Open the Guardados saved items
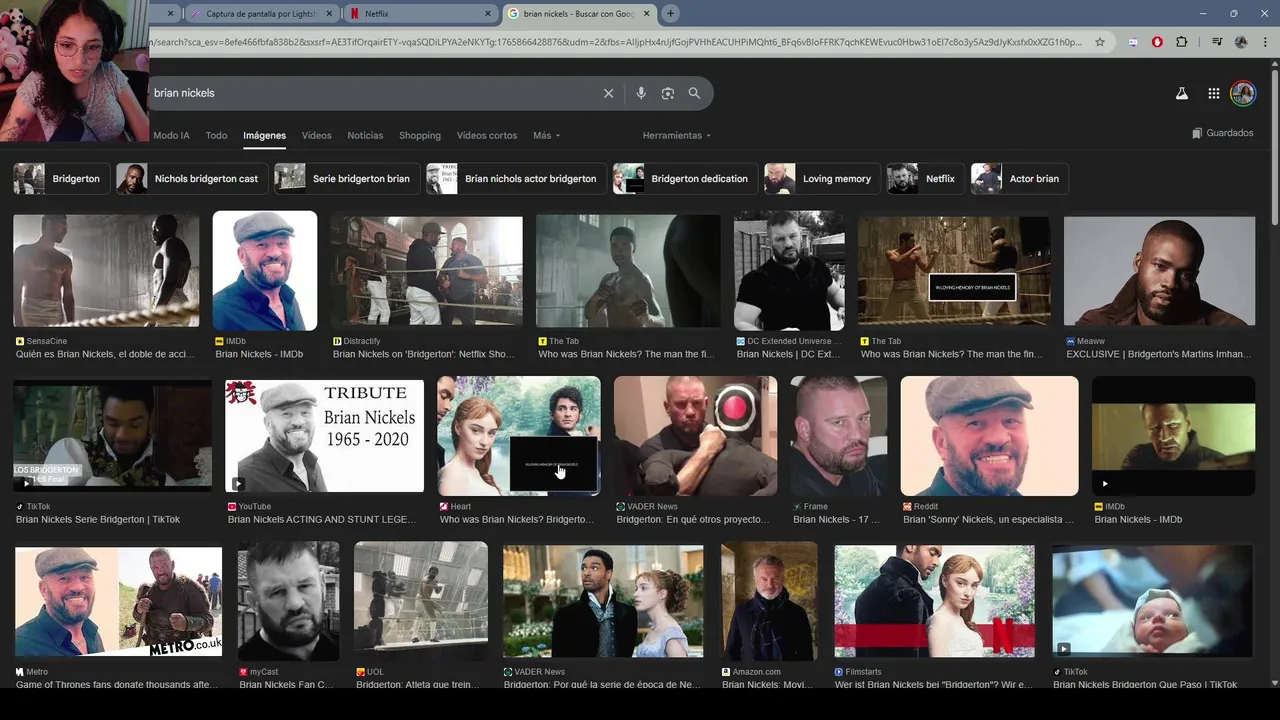Screen dimensions: 1280x720 pyautogui.click(x=1222, y=133)
